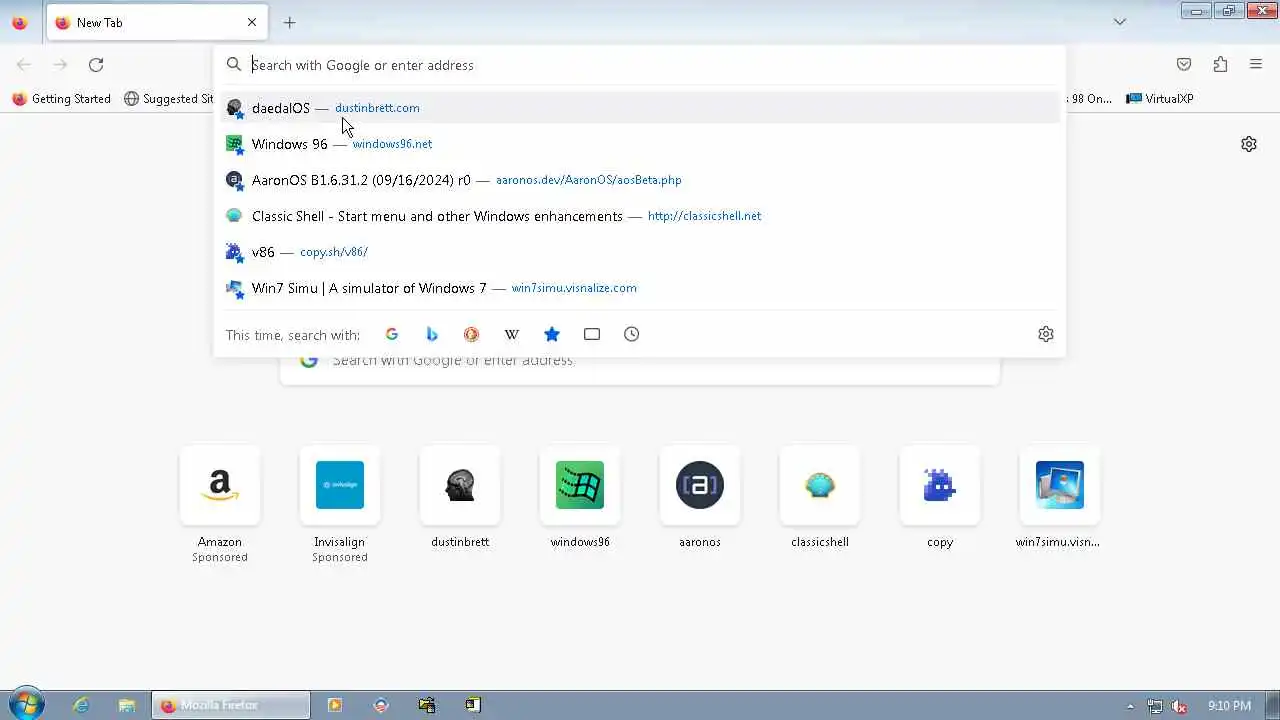
Task: Click the 9:10 PM clock
Action: (x=1229, y=706)
